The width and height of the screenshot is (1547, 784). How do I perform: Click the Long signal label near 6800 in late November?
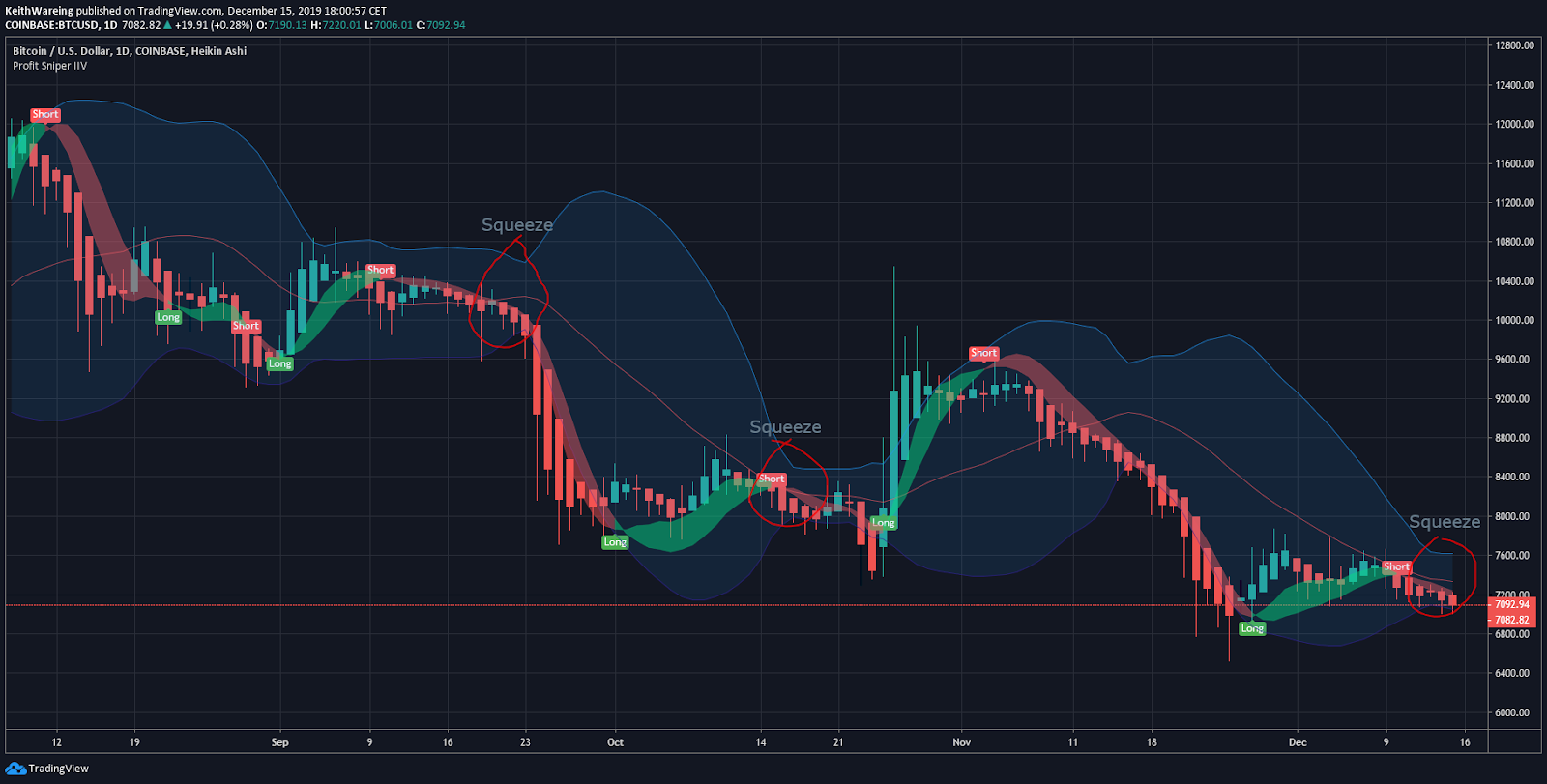1252,628
